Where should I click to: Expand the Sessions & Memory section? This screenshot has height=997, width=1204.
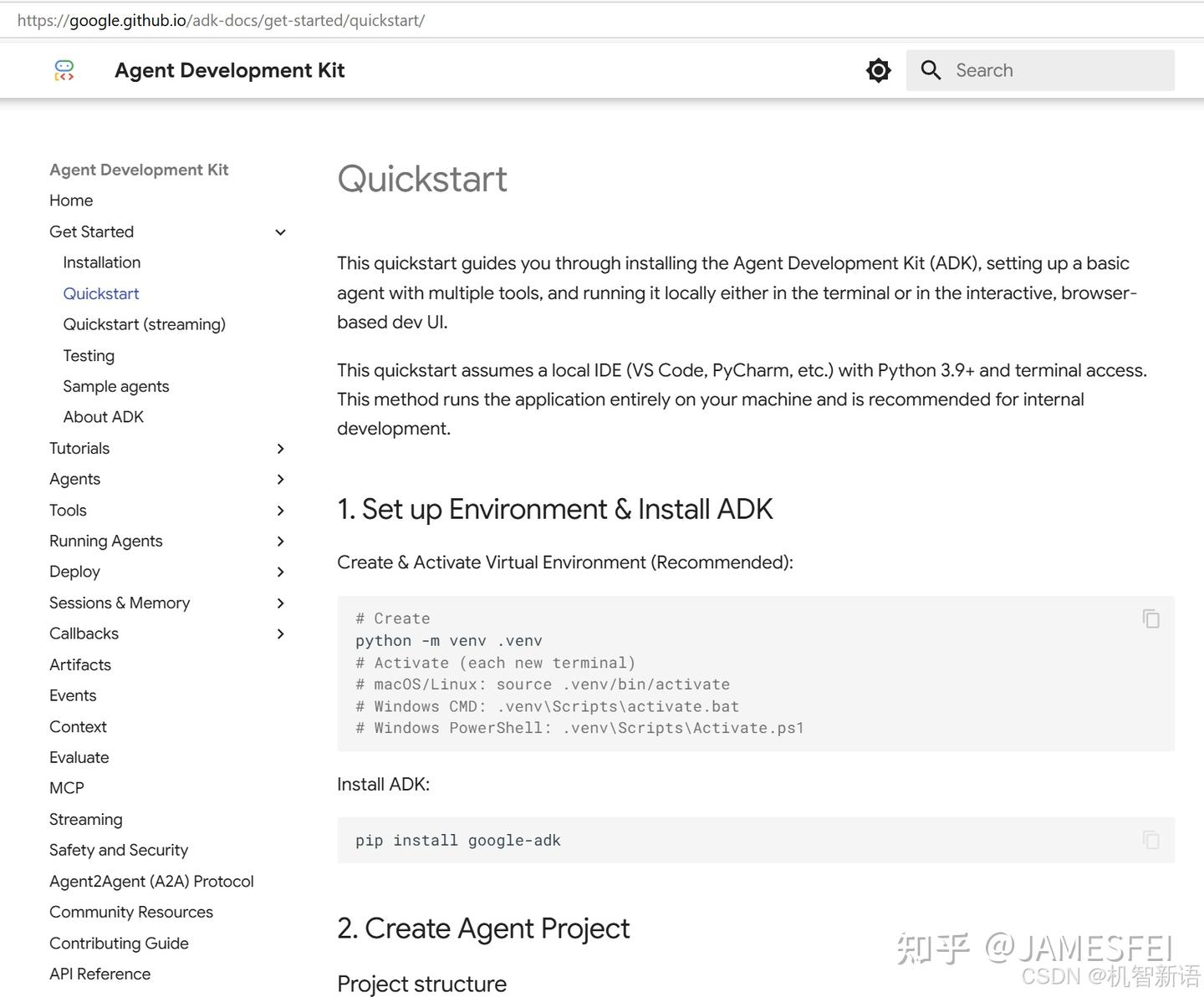click(x=280, y=603)
